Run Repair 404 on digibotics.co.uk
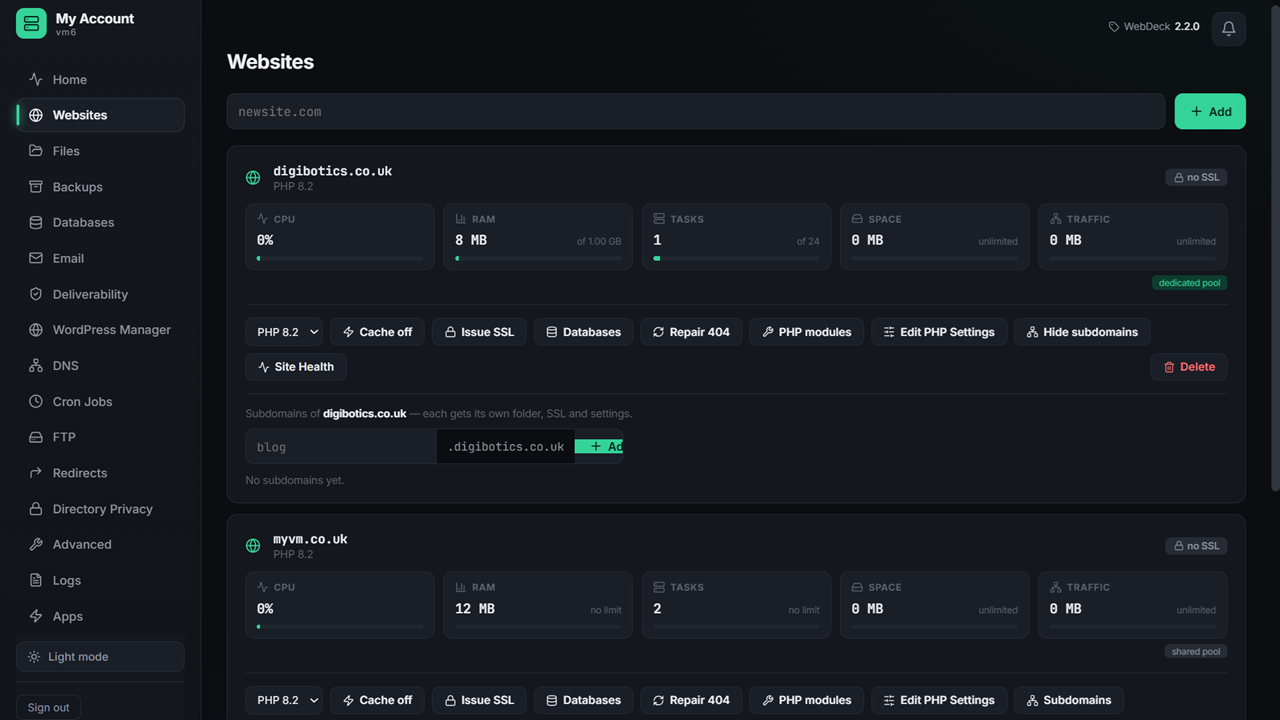Image resolution: width=1280 pixels, height=720 pixels. pos(691,332)
